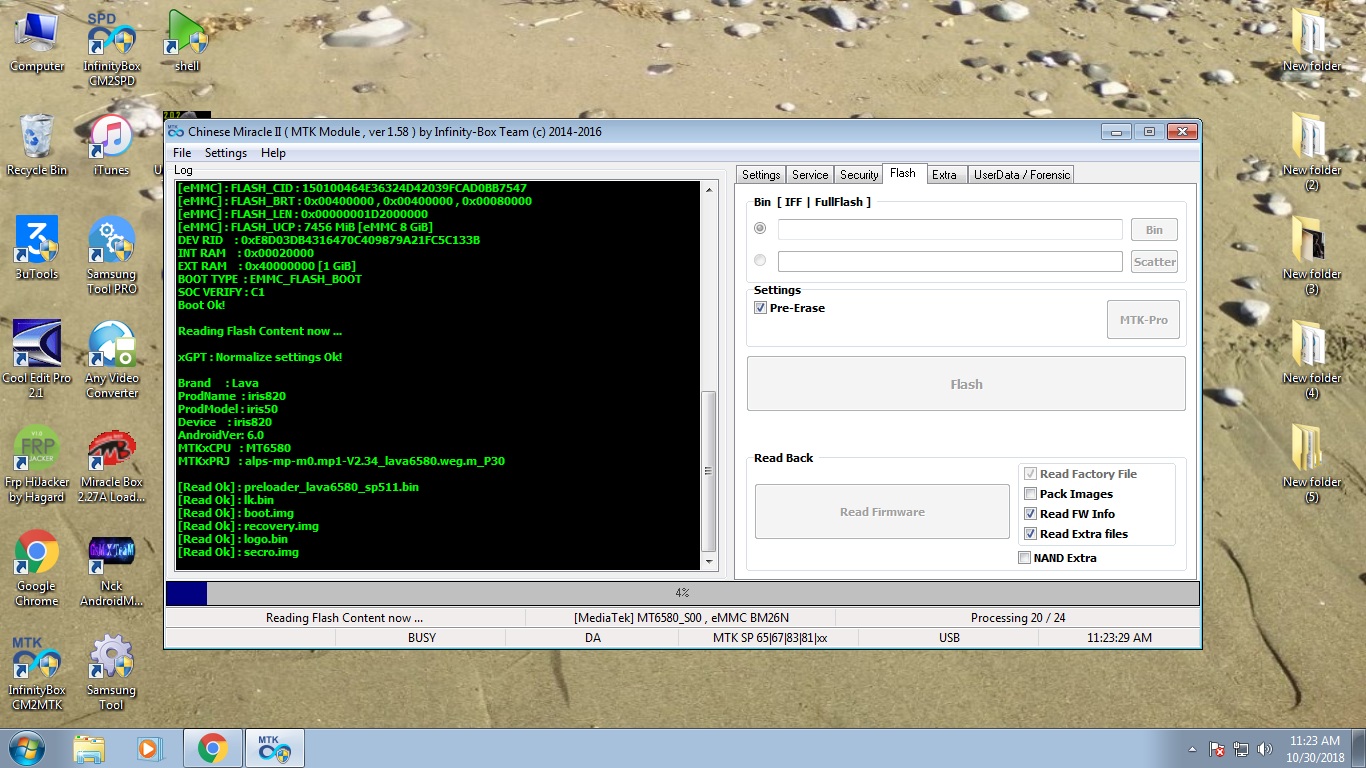Switch to Chrome in the taskbar
Viewport: 1366px width, 768px height.
[x=212, y=748]
